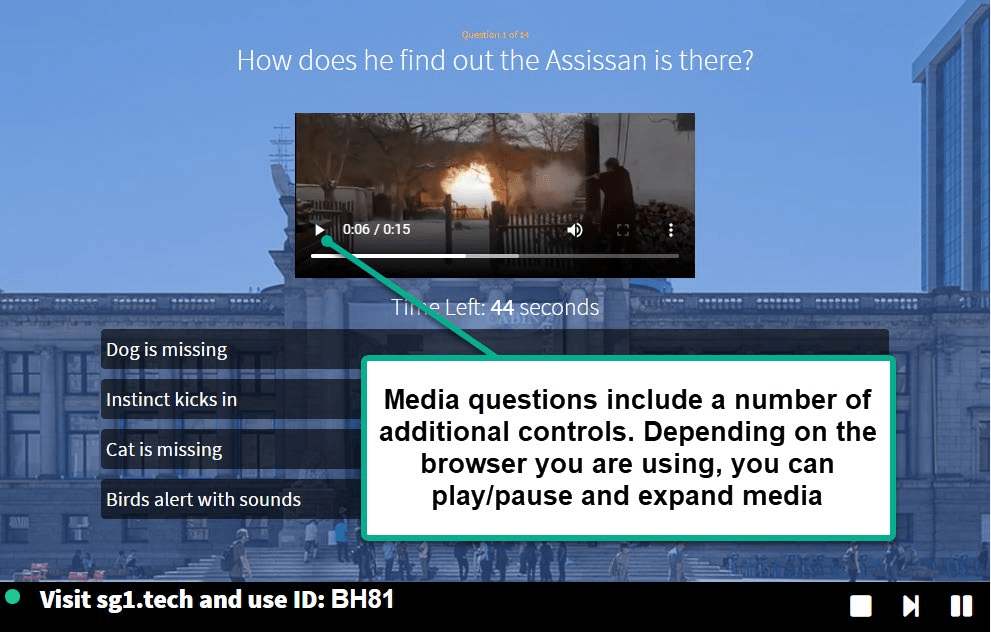The height and width of the screenshot is (632, 991).
Task: Stop the quiz session
Action: (x=860, y=605)
